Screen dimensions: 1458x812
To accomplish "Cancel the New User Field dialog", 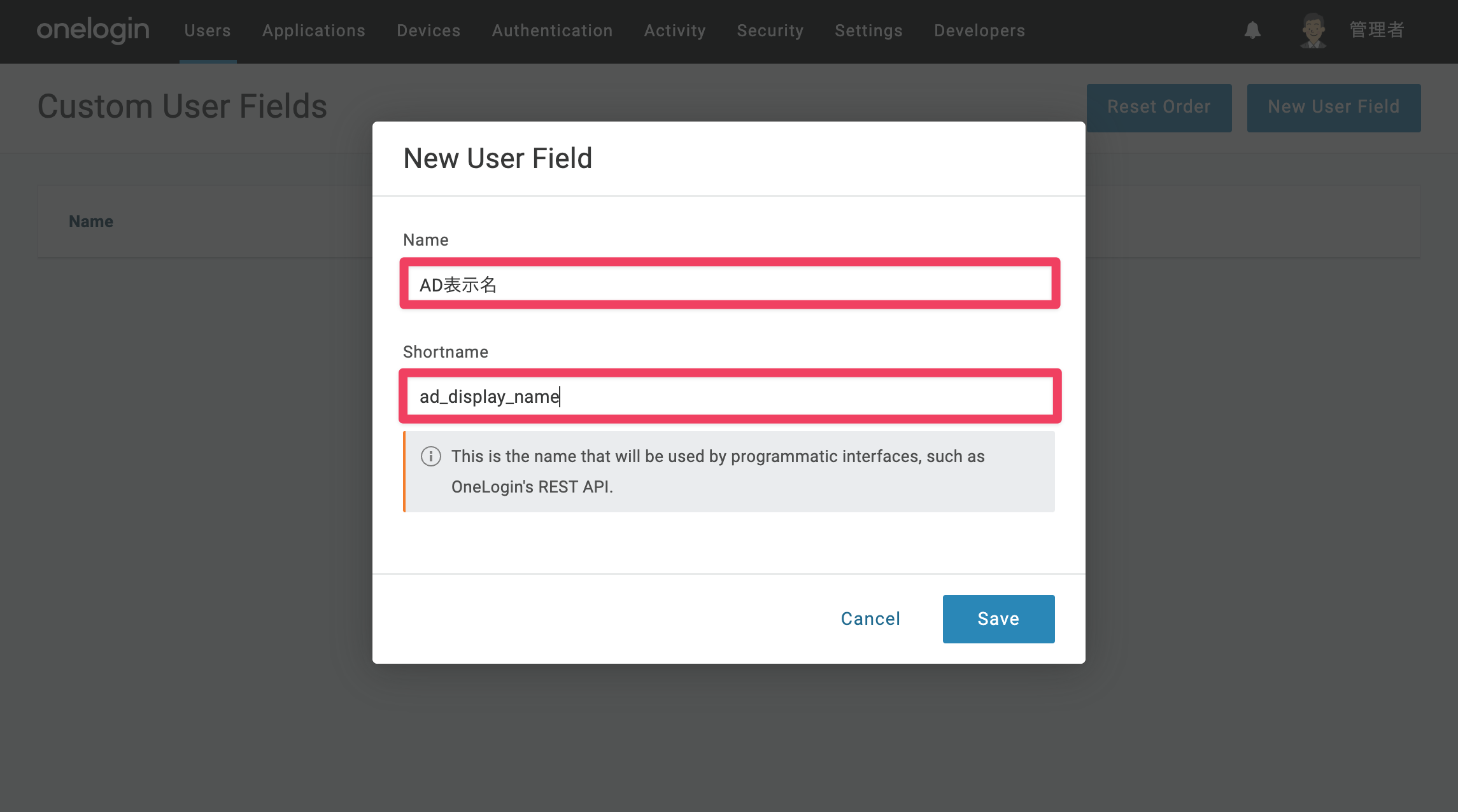I will tap(870, 619).
